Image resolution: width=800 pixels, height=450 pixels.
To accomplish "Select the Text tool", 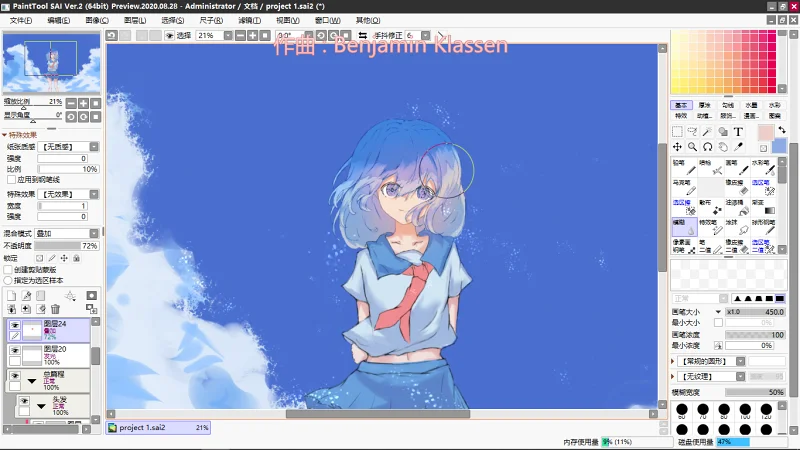I will [738, 132].
